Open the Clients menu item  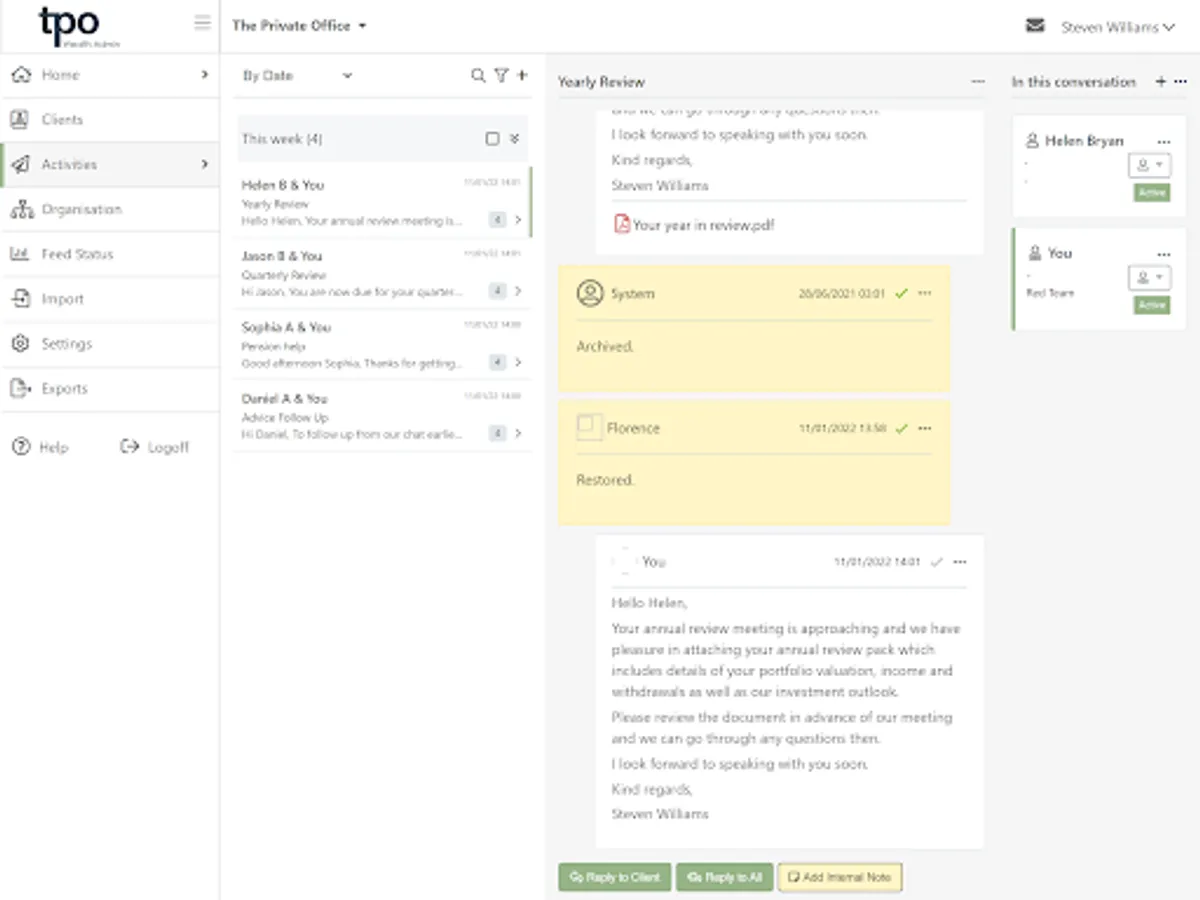click(62, 120)
